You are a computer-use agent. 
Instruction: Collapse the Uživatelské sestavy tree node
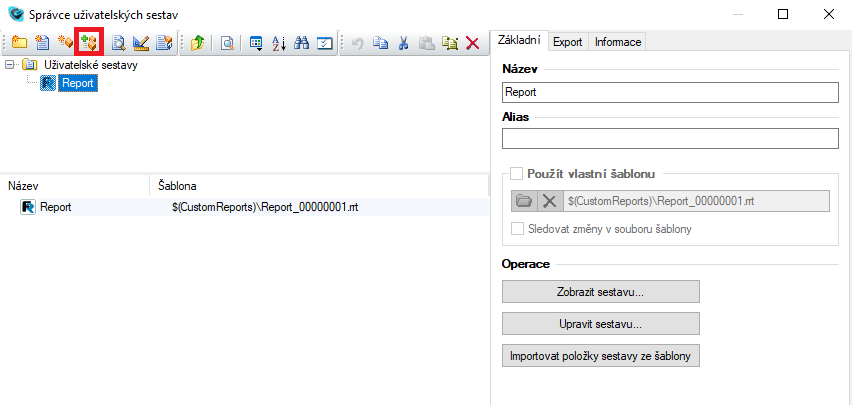point(10,65)
